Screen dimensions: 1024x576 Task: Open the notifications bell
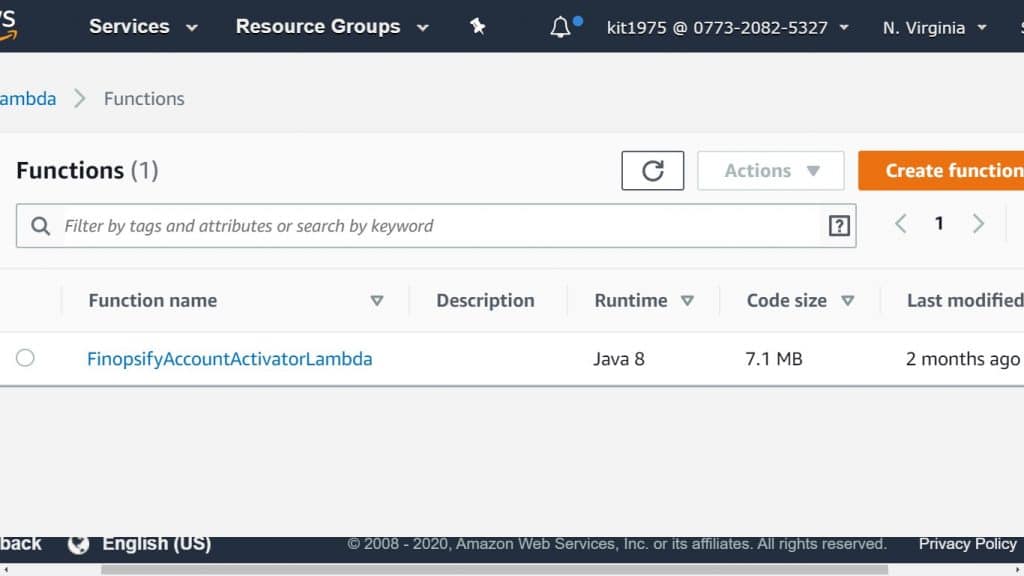[557, 27]
